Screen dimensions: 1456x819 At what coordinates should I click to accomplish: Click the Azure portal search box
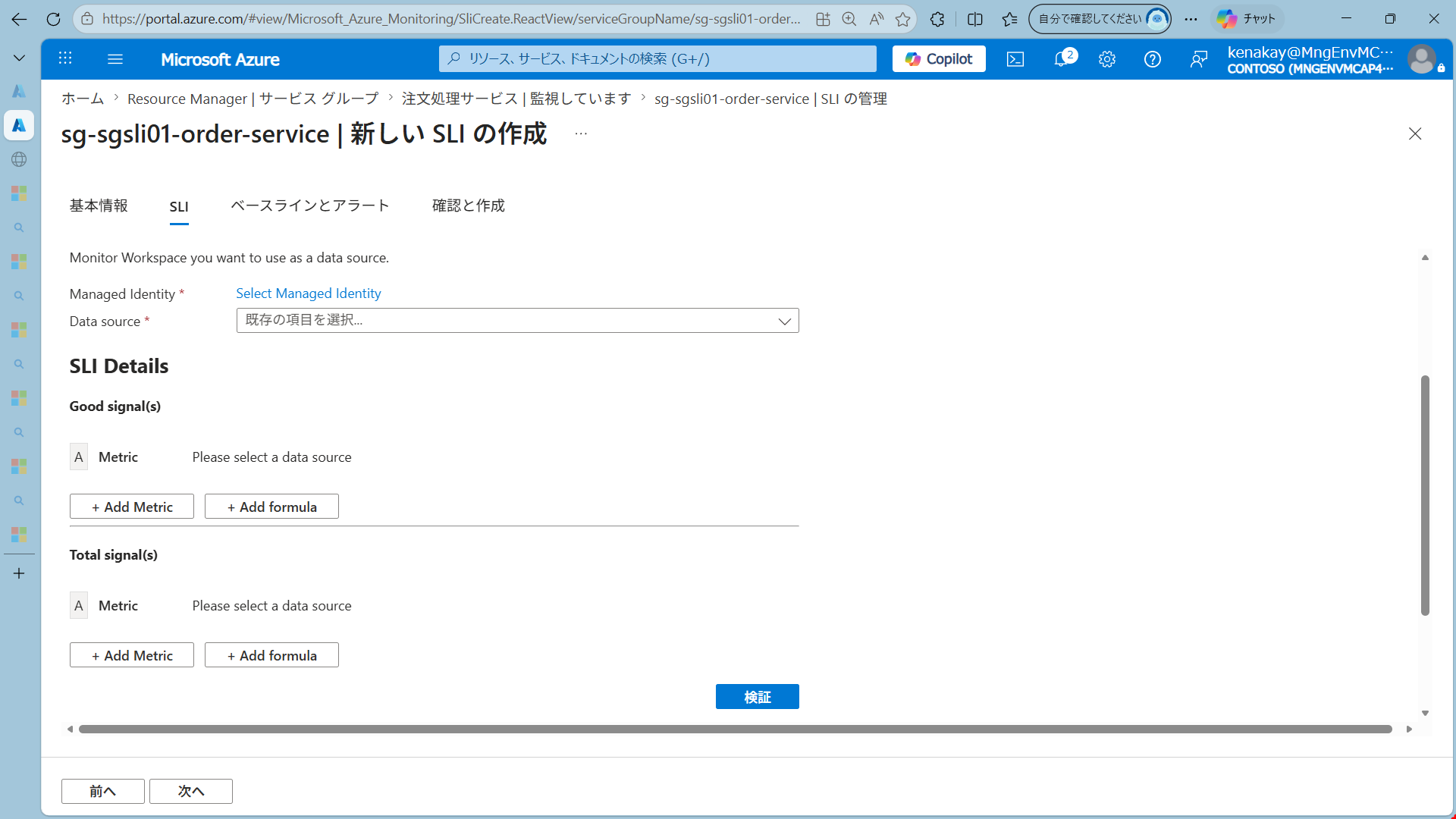pos(657,58)
